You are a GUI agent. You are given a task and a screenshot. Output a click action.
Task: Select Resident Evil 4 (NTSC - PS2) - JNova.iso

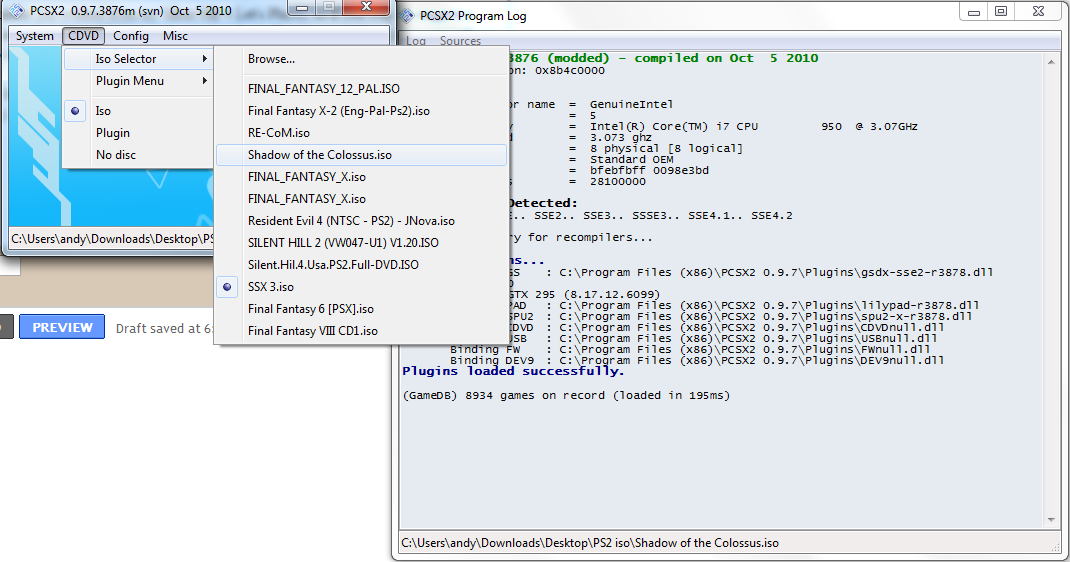[x=362, y=221]
